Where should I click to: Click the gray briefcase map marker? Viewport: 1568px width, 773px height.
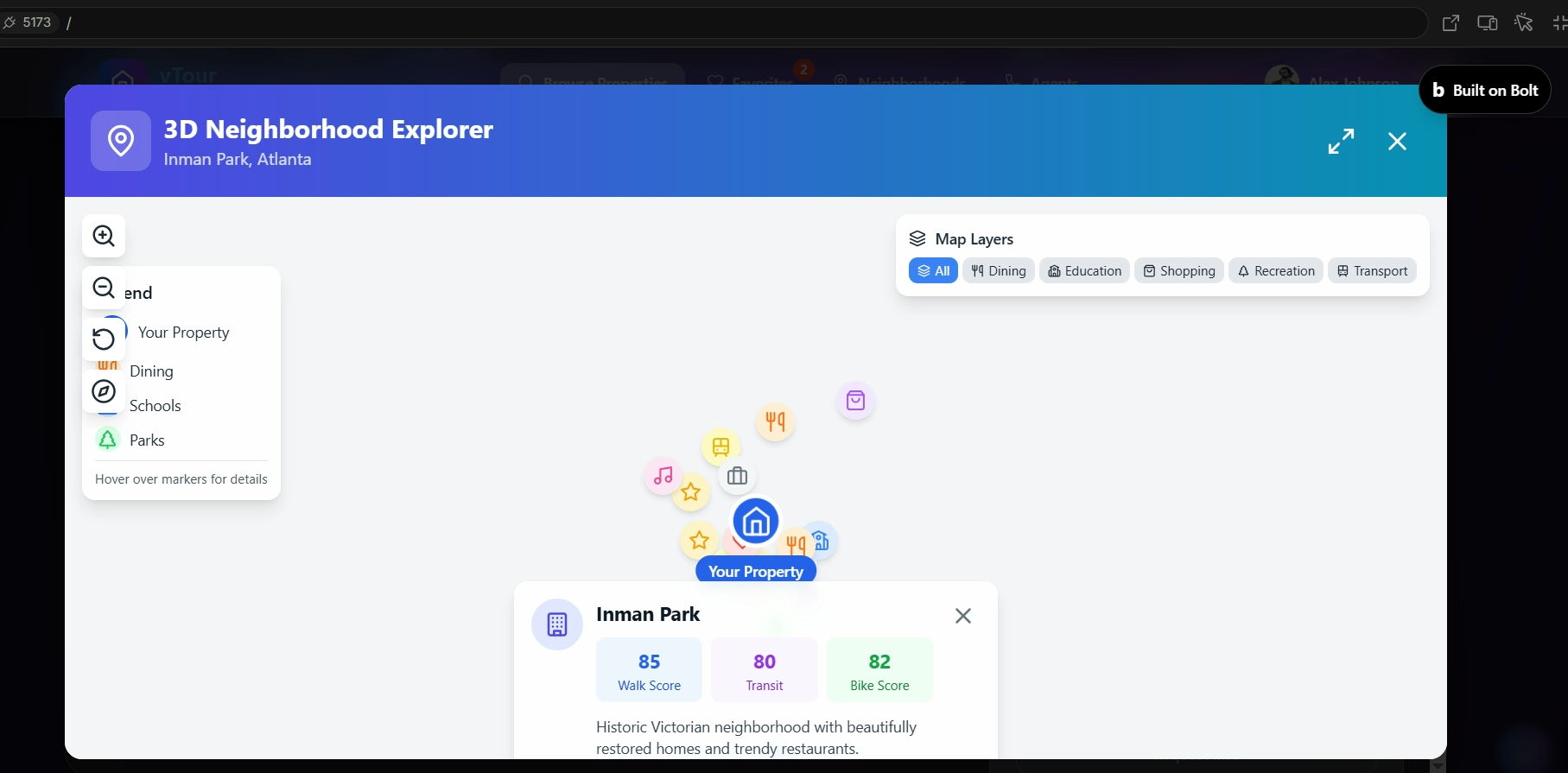(737, 476)
